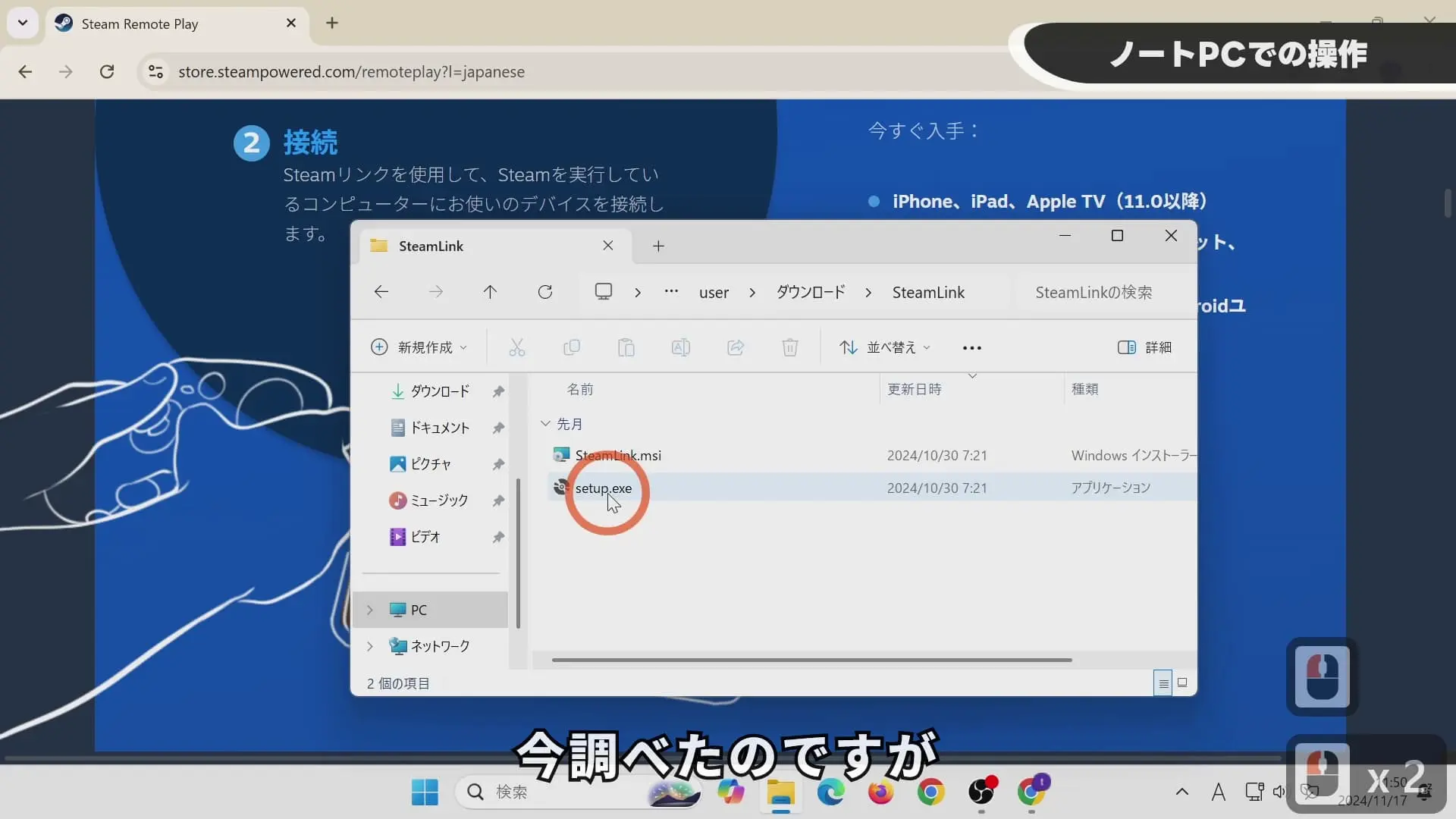Select the Rename tool icon
Image resolution: width=1456 pixels, height=819 pixels.
681,347
